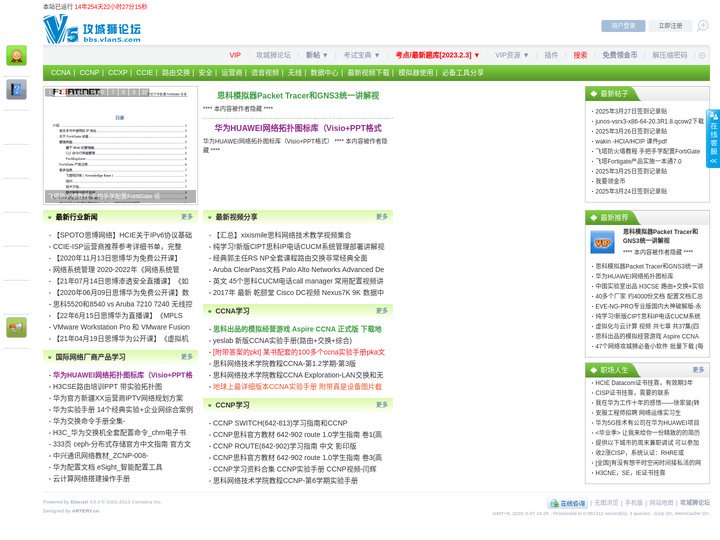720x540 pixels.
Task: Click the 无图浏览 footer link
Action: 606,503
